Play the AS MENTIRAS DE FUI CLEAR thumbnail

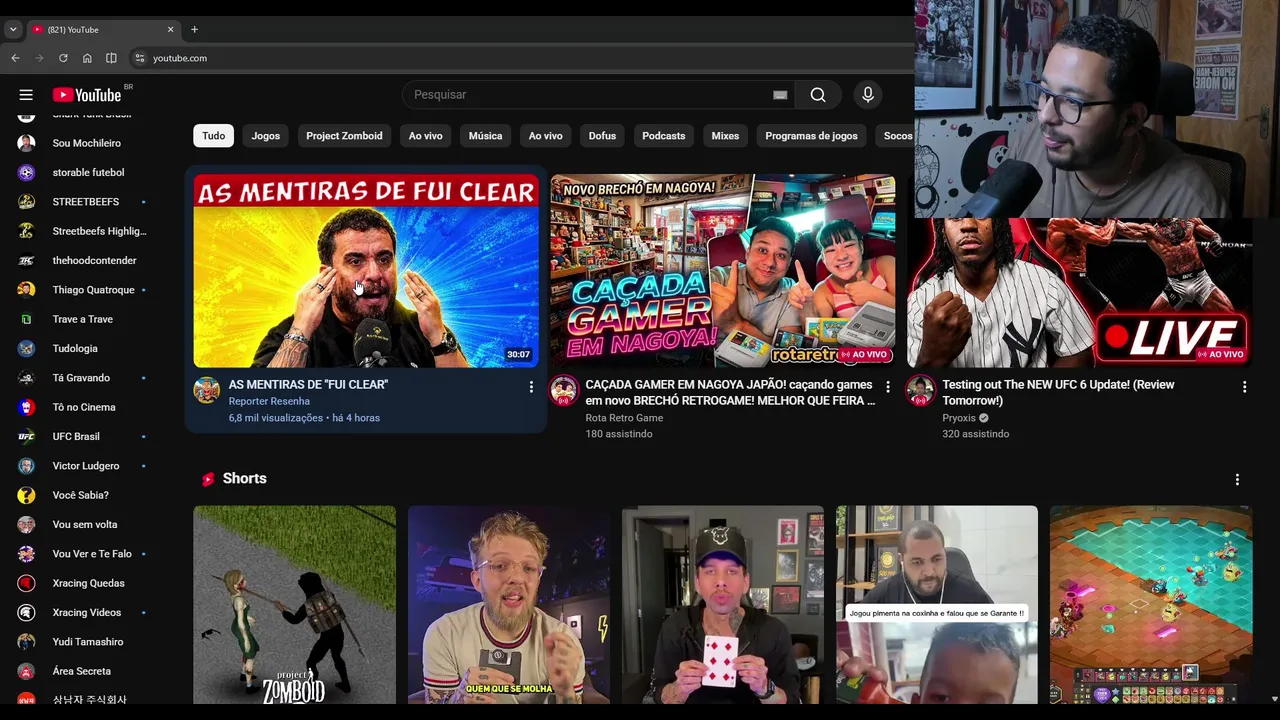(366, 271)
